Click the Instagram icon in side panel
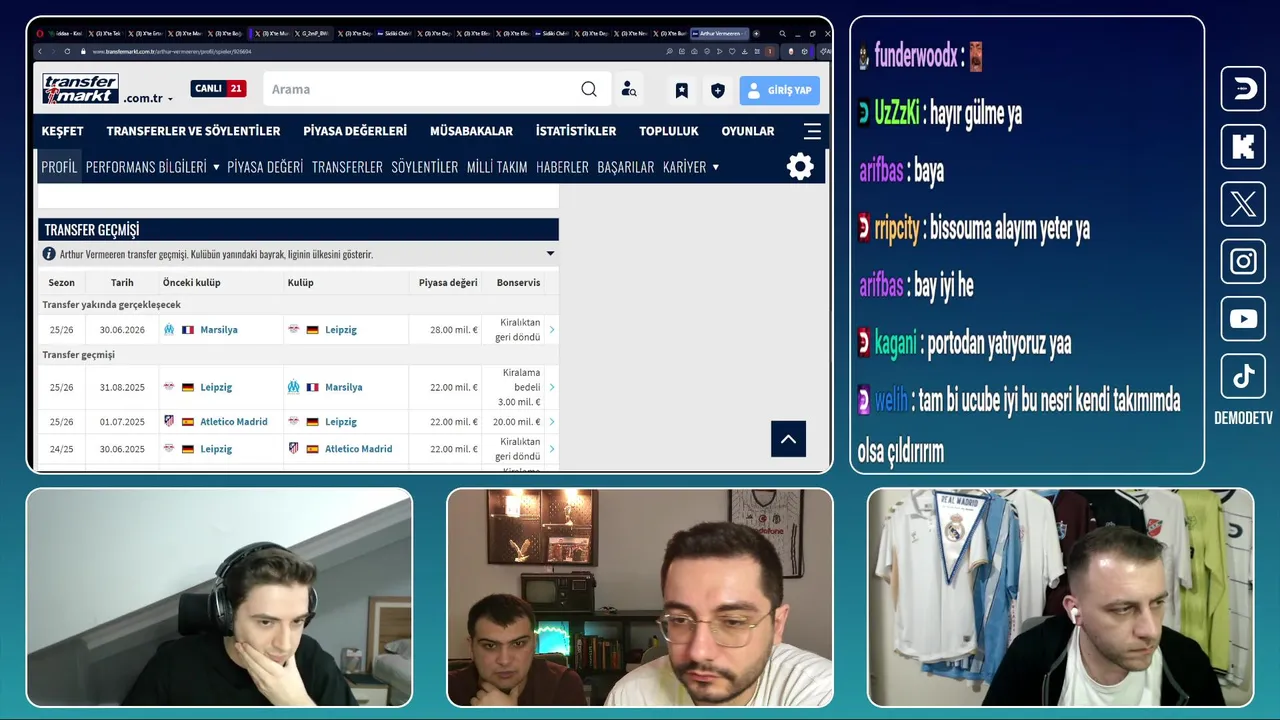Viewport: 1280px width, 720px height. coord(1243,262)
